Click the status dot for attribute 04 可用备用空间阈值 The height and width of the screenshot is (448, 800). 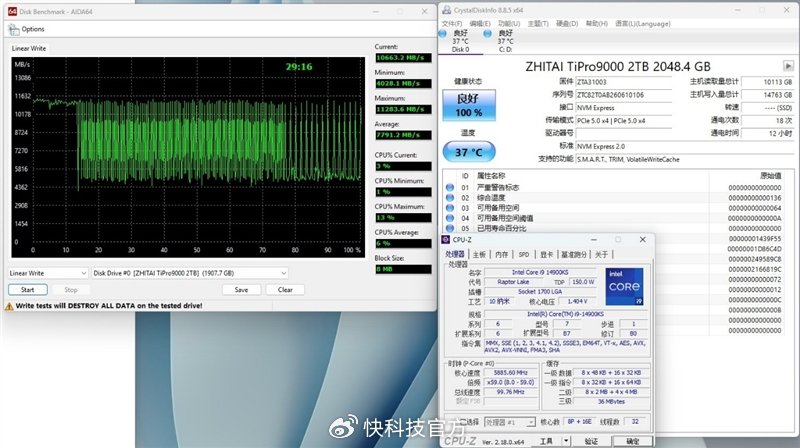click(x=449, y=218)
